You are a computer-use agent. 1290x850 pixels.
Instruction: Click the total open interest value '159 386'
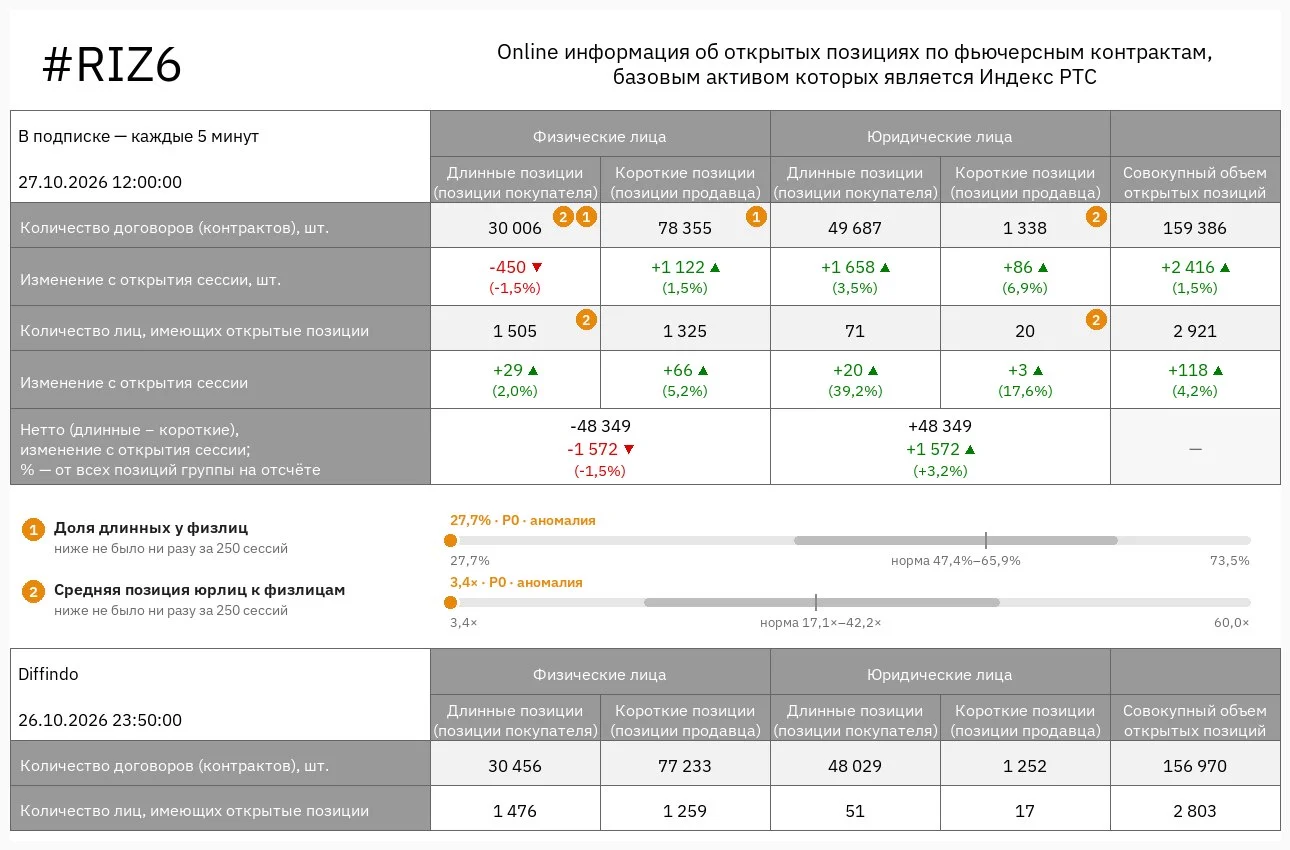(x=1195, y=228)
